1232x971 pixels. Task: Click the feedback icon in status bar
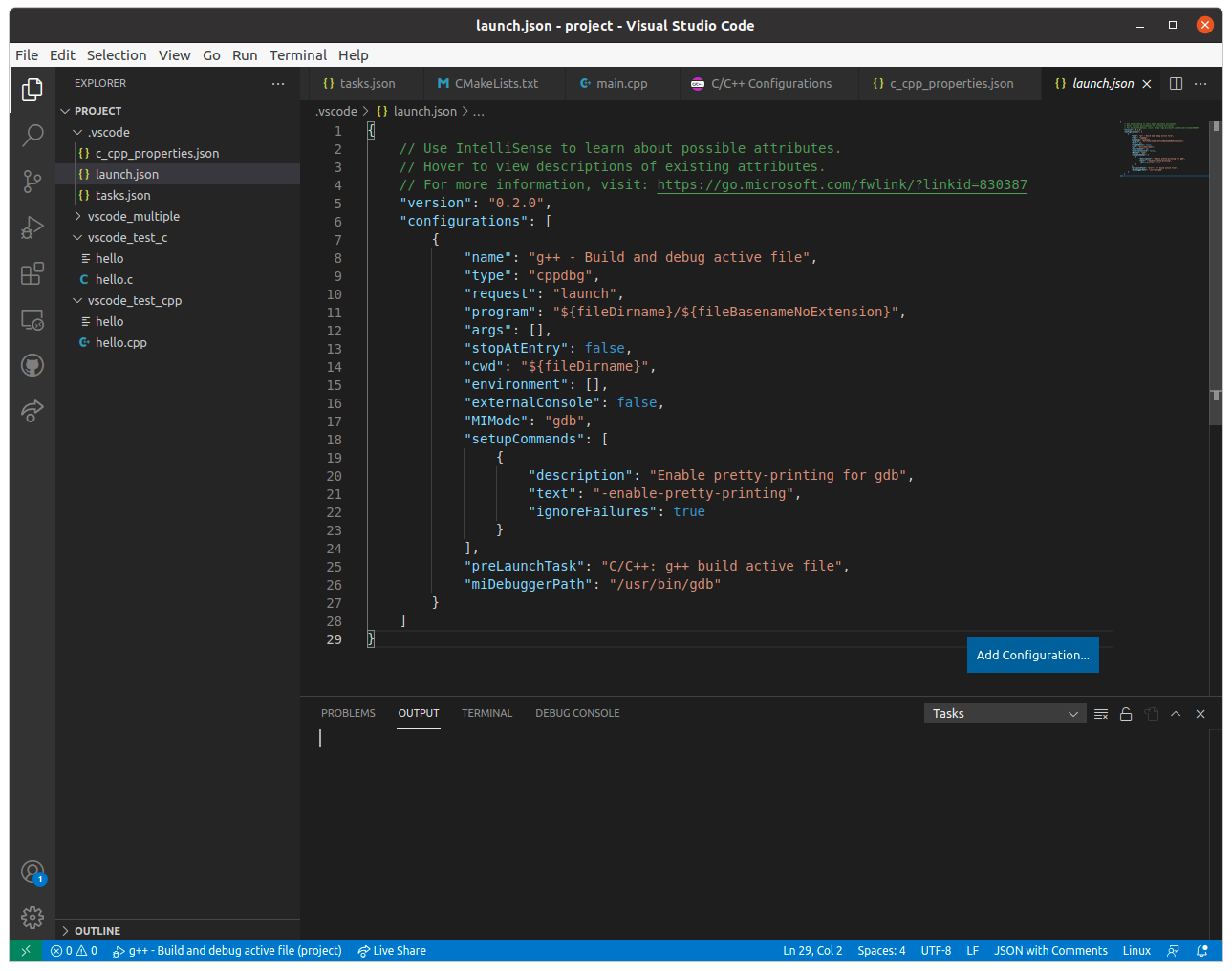pos(1173,951)
